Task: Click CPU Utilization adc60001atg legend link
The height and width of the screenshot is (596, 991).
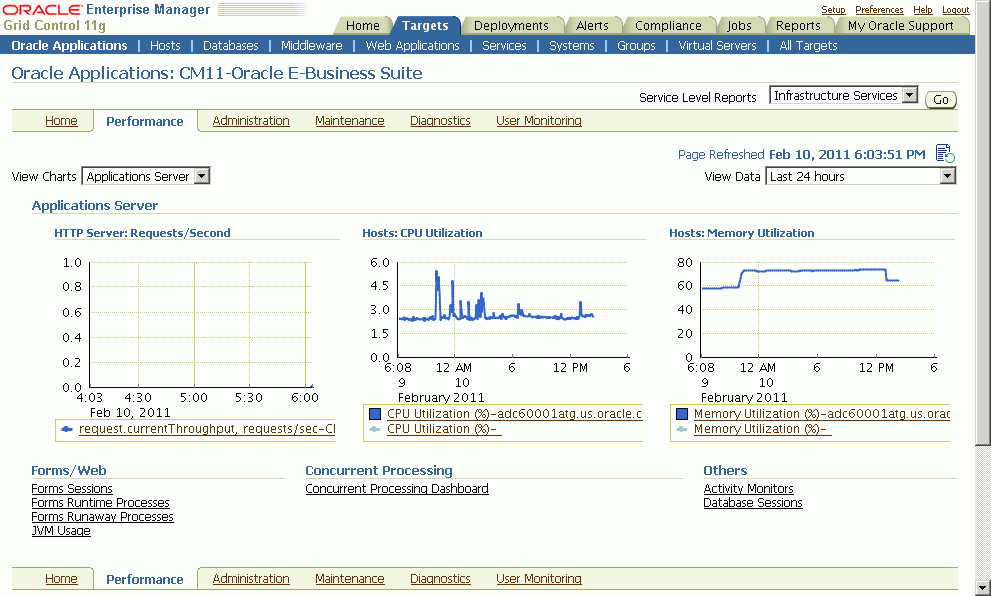Action: [514, 414]
